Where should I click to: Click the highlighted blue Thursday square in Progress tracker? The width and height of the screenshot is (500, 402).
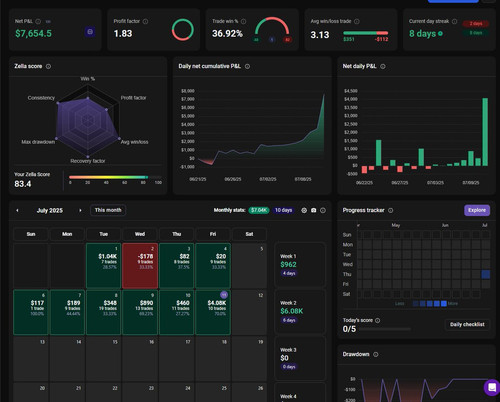(x=486, y=274)
